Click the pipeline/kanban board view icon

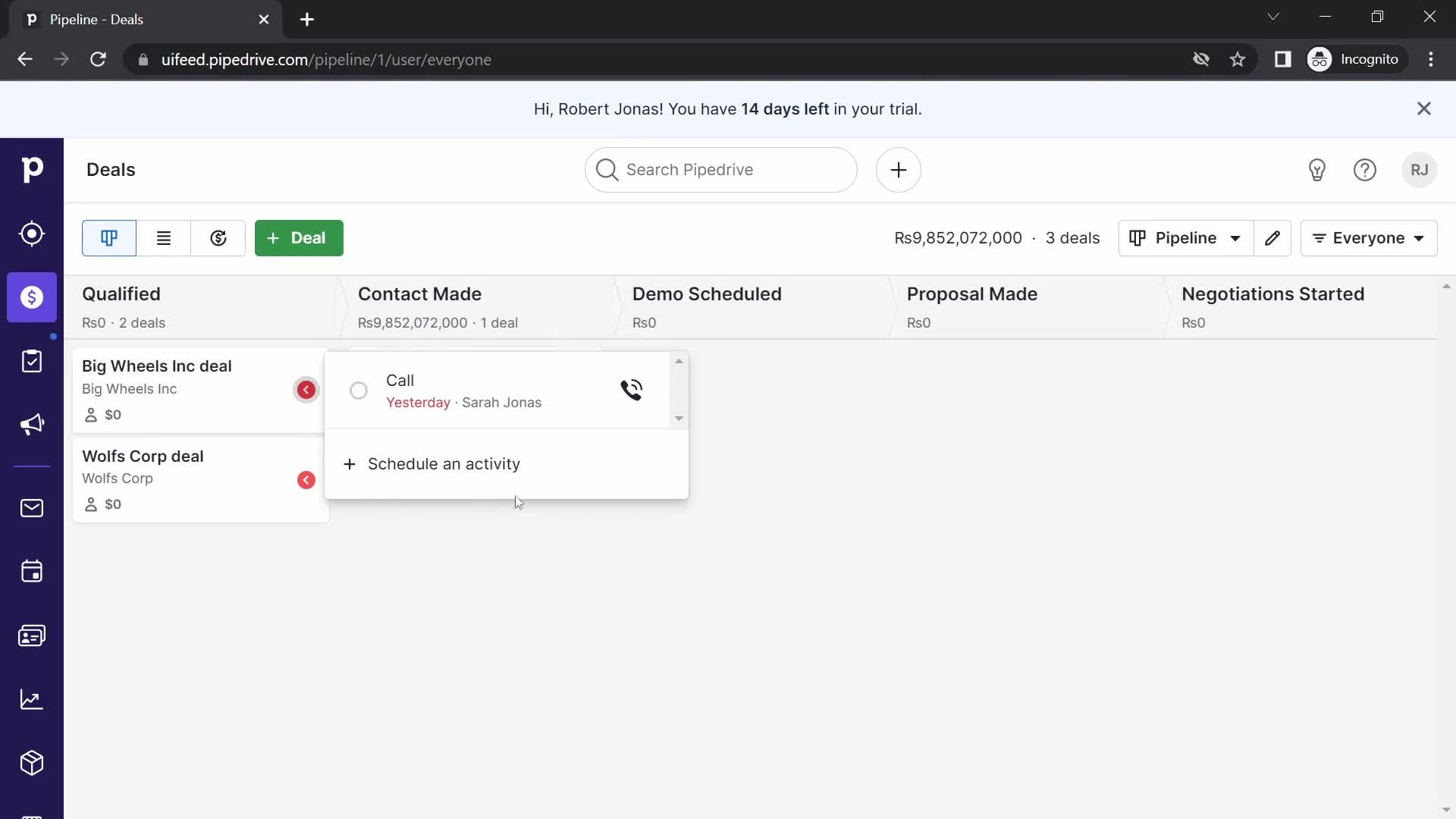click(x=109, y=238)
